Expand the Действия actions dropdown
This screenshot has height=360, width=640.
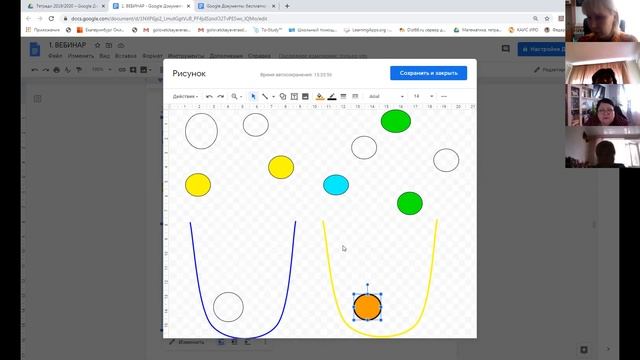[185, 96]
